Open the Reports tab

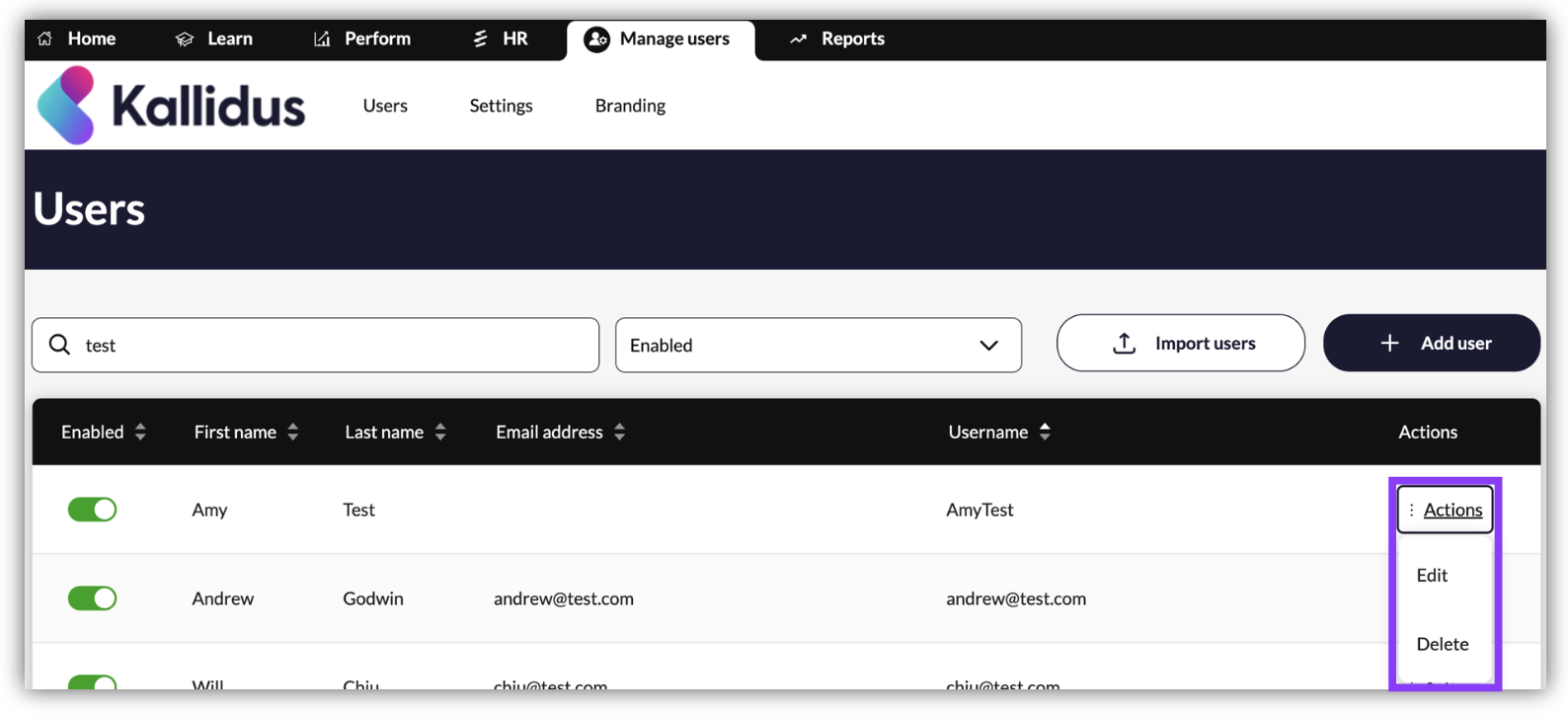pyautogui.click(x=837, y=39)
